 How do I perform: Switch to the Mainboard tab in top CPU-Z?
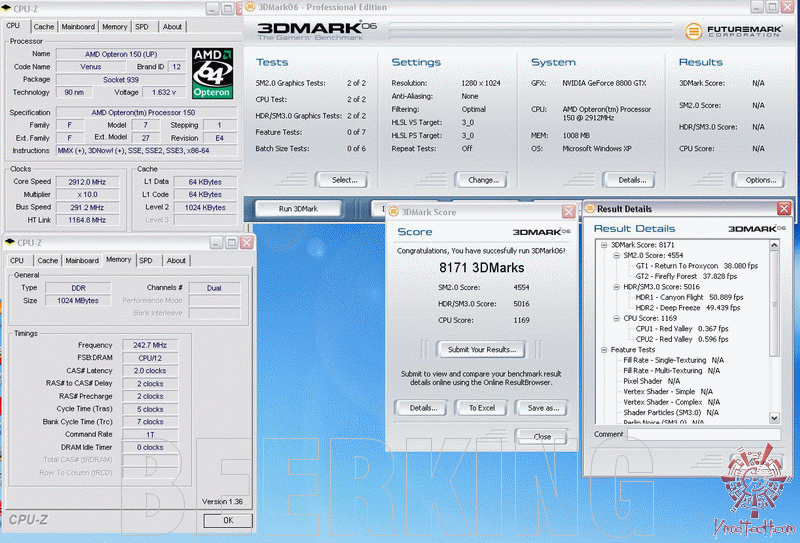coord(78,27)
